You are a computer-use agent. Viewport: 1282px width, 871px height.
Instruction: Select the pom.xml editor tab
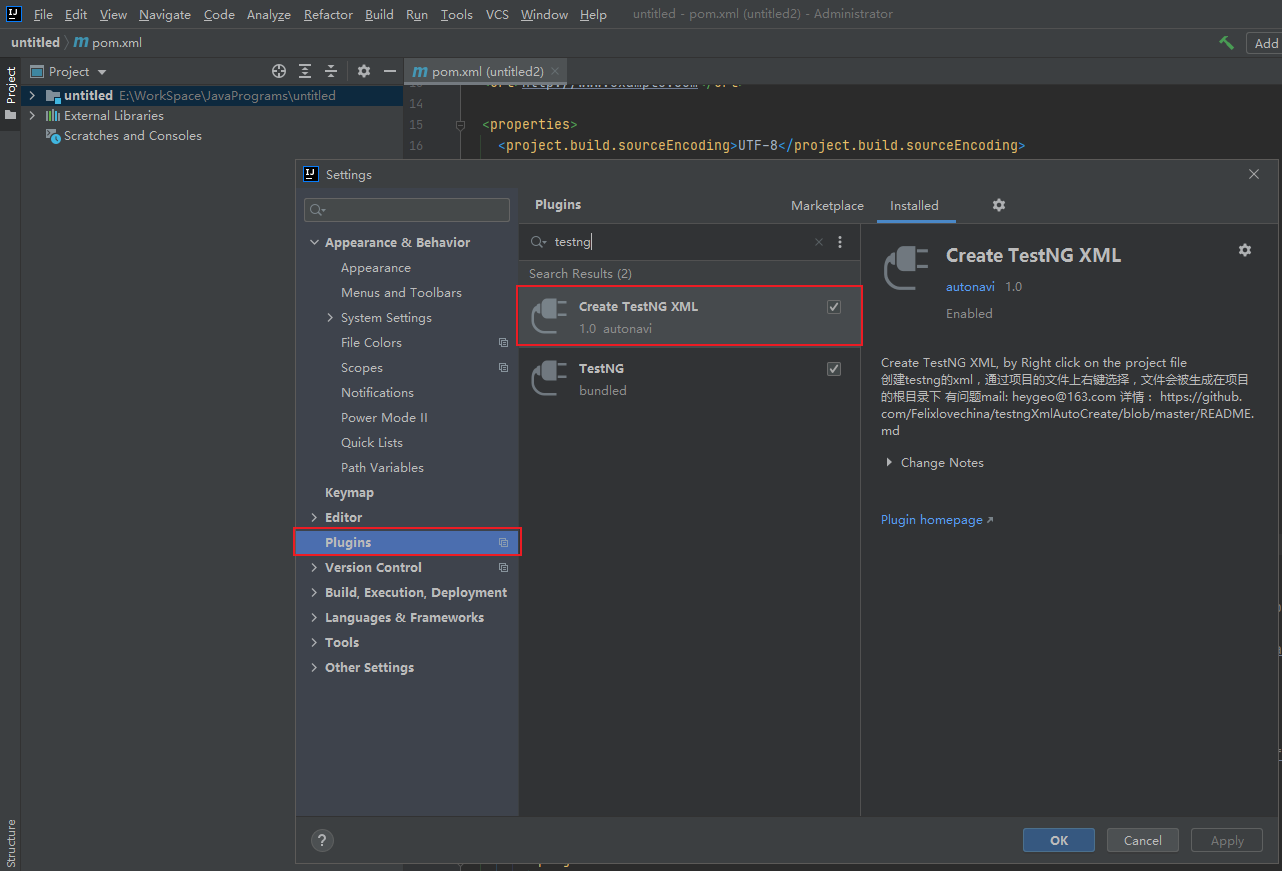[x=485, y=71]
